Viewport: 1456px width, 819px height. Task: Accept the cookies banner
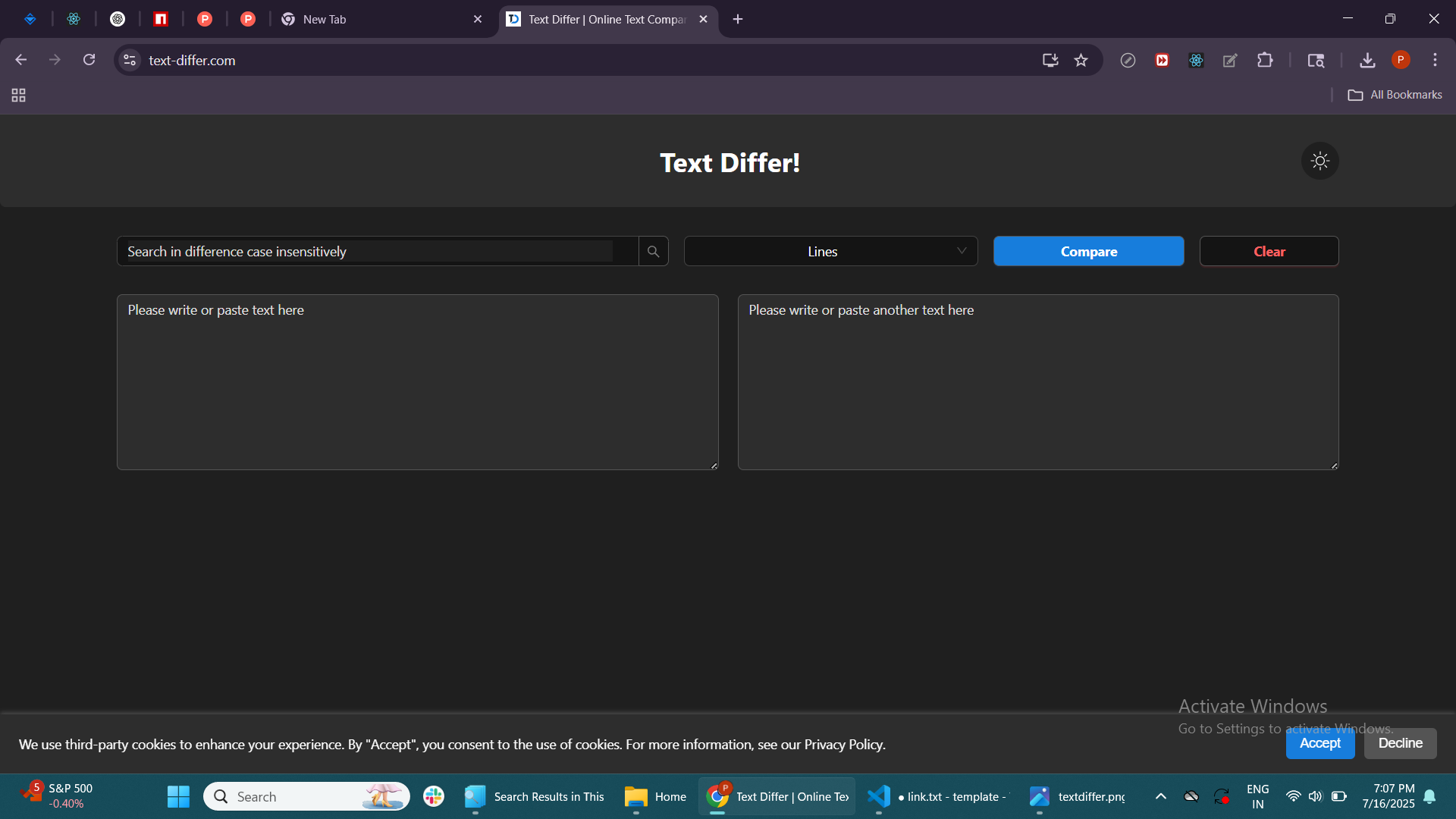click(1319, 743)
